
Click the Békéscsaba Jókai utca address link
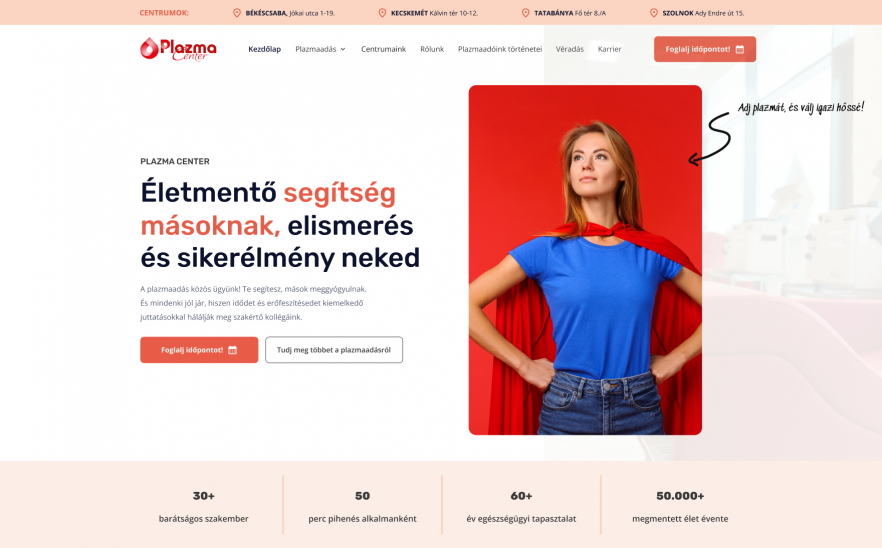pyautogui.click(x=290, y=13)
